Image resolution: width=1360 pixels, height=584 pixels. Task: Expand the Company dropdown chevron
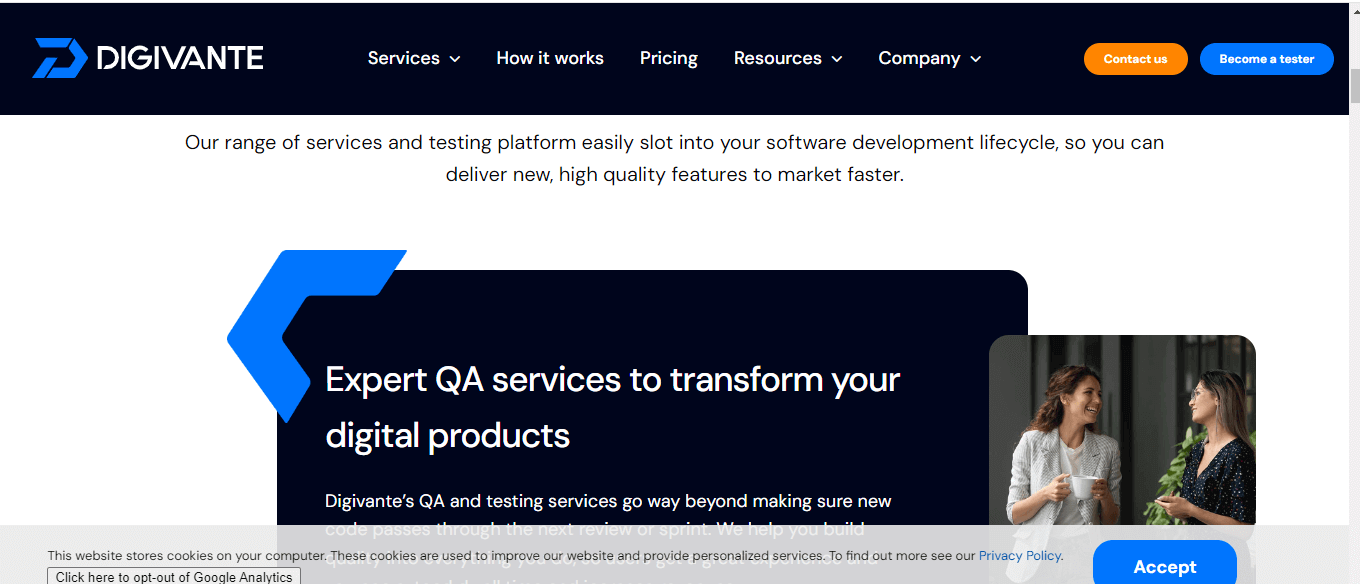coord(975,59)
